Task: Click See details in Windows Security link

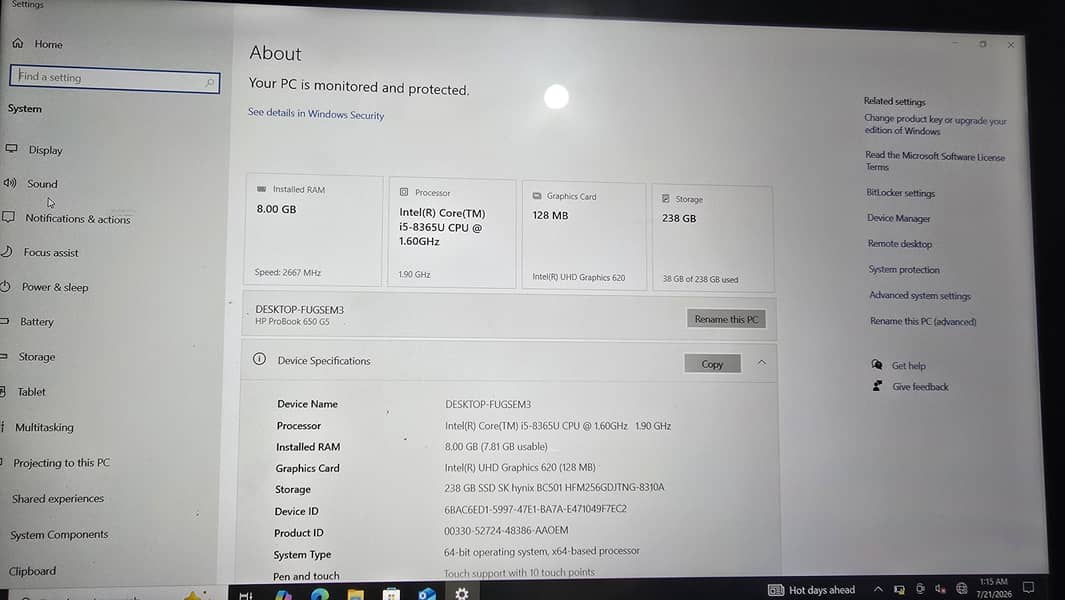Action: 316,113
